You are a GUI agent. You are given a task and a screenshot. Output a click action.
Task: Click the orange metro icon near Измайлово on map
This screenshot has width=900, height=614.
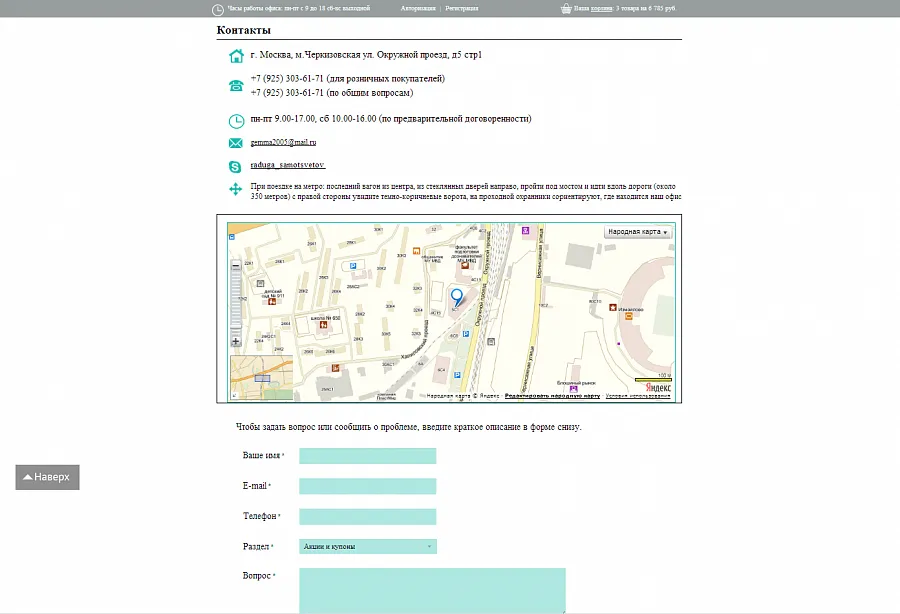(x=629, y=316)
